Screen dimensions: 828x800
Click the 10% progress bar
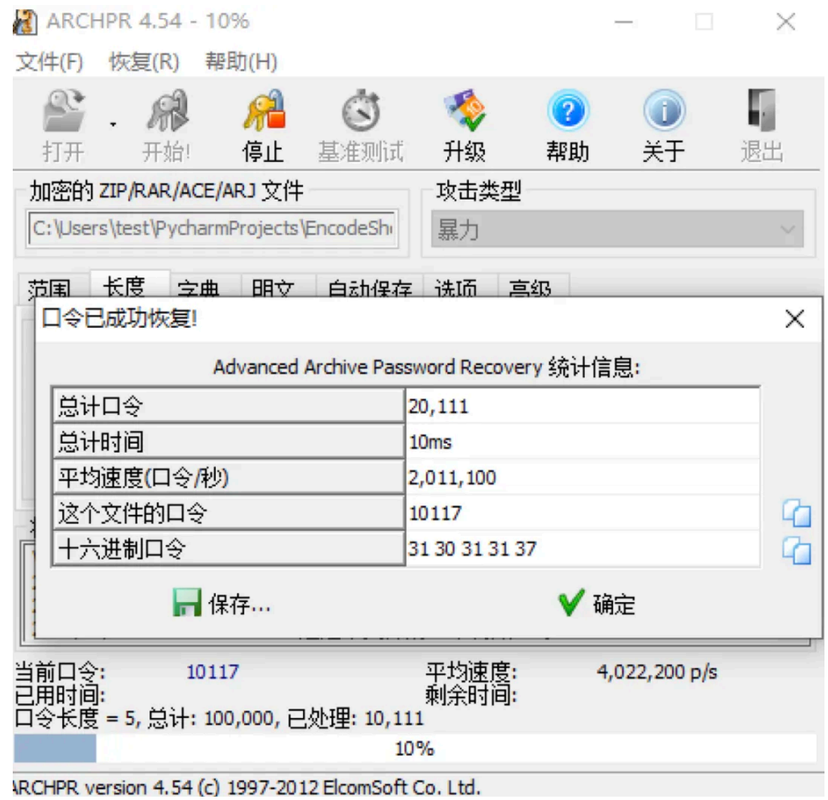[x=415, y=748]
